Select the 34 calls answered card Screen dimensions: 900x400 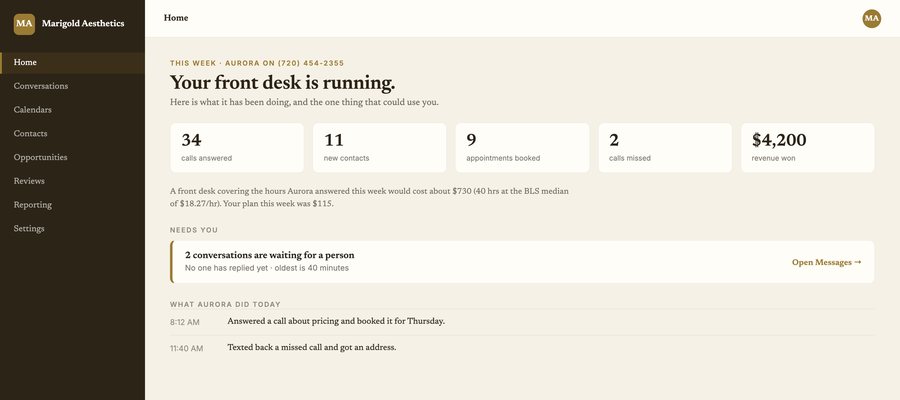point(237,147)
